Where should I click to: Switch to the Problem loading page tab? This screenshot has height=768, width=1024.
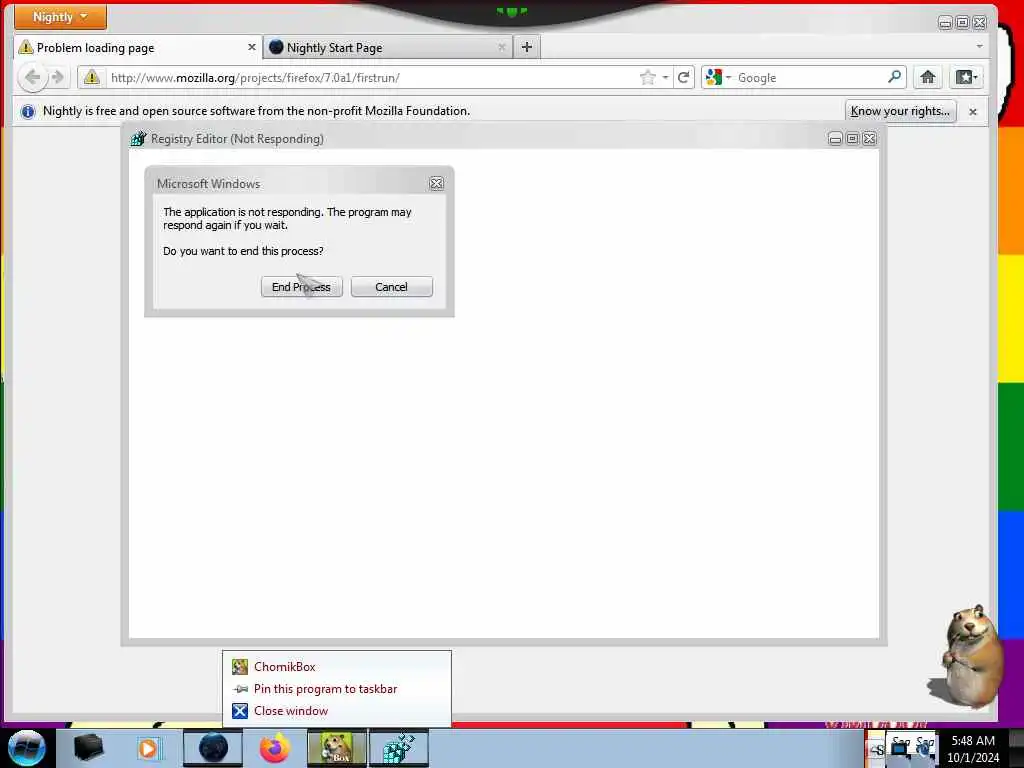click(137, 48)
